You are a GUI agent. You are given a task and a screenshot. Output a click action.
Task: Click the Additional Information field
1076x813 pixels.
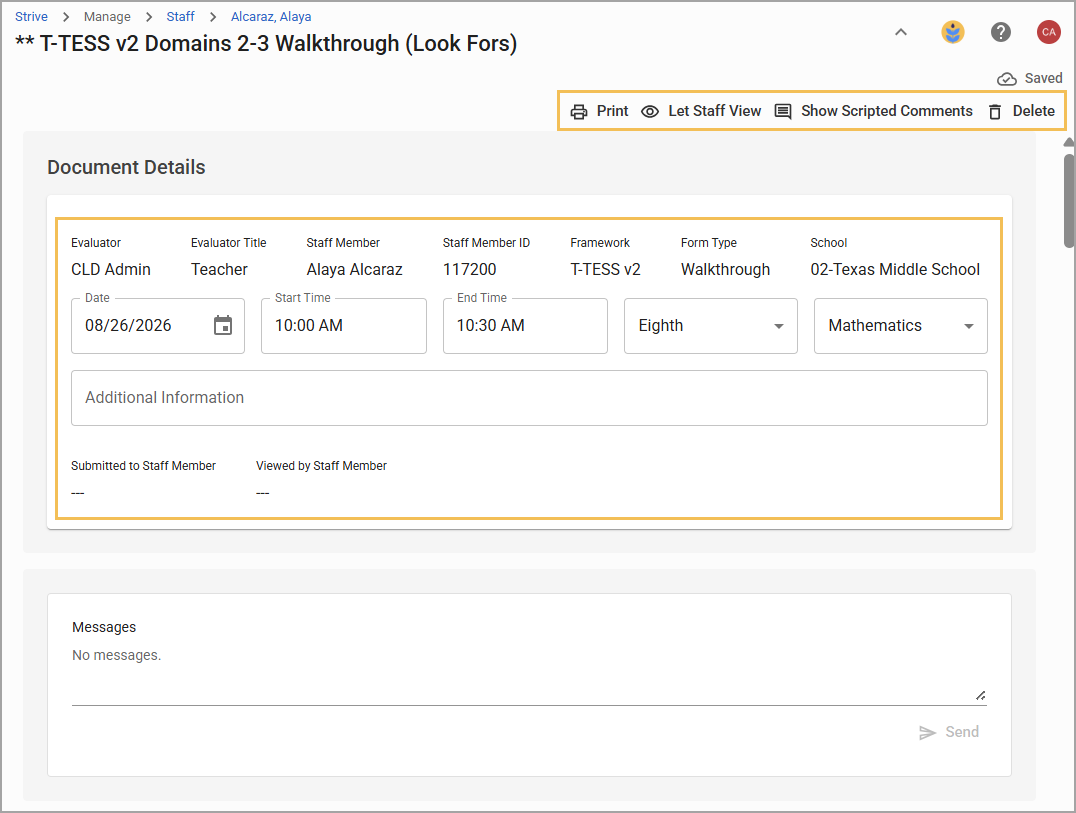coord(529,398)
